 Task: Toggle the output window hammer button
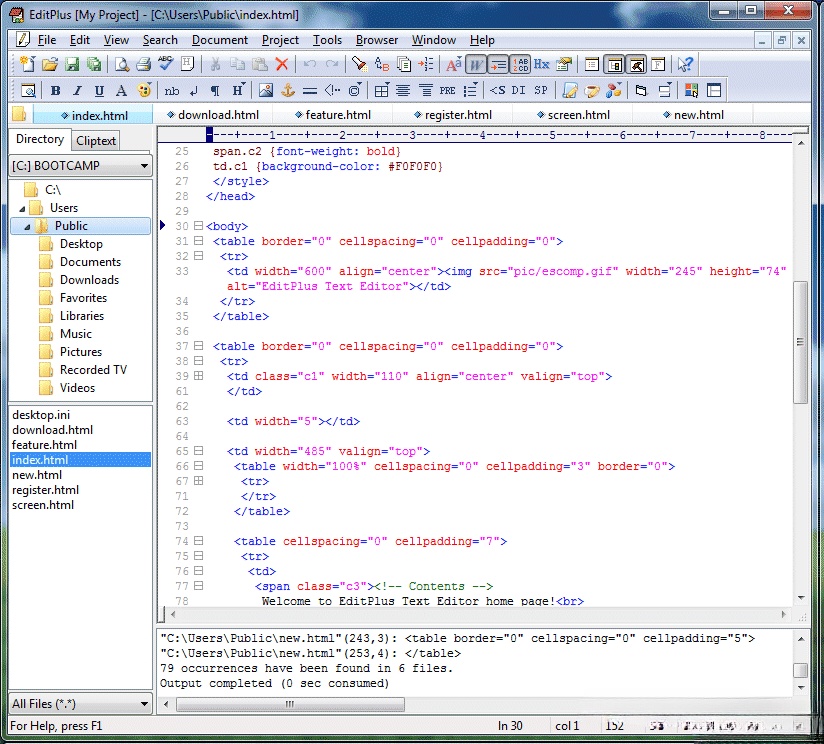click(636, 64)
